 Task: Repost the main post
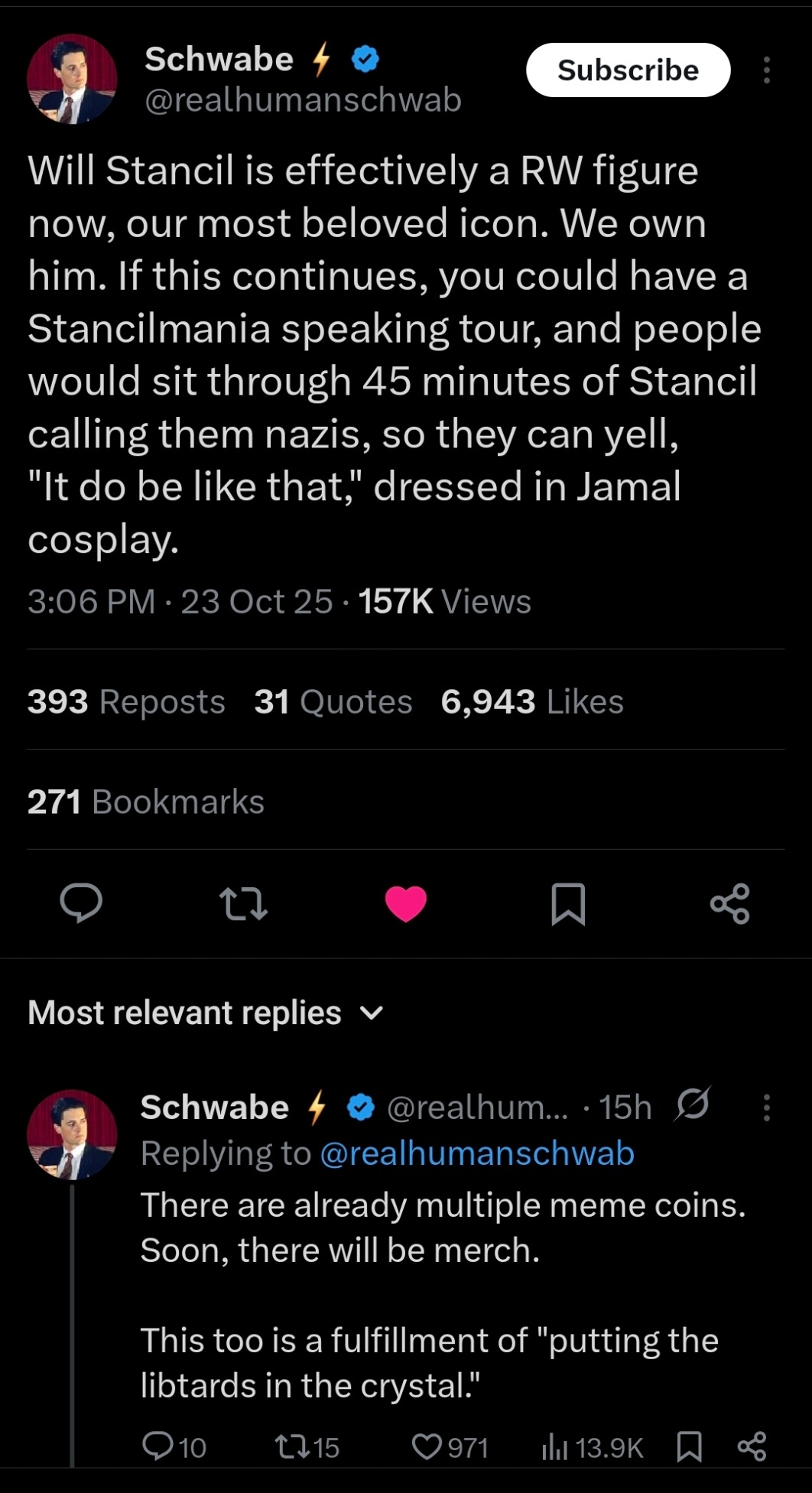coord(243,903)
